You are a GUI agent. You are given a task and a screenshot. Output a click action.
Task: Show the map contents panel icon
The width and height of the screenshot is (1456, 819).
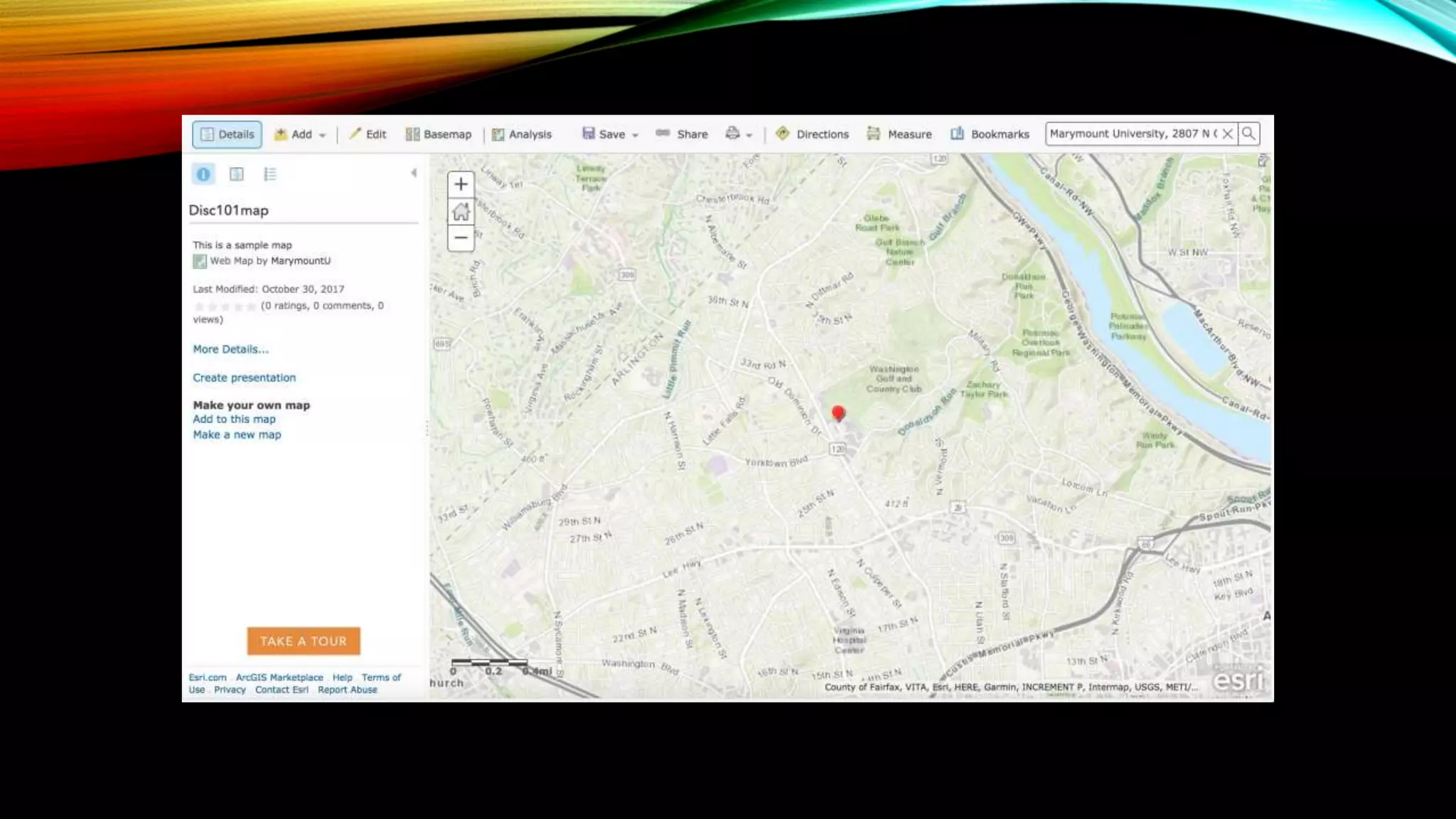[237, 174]
